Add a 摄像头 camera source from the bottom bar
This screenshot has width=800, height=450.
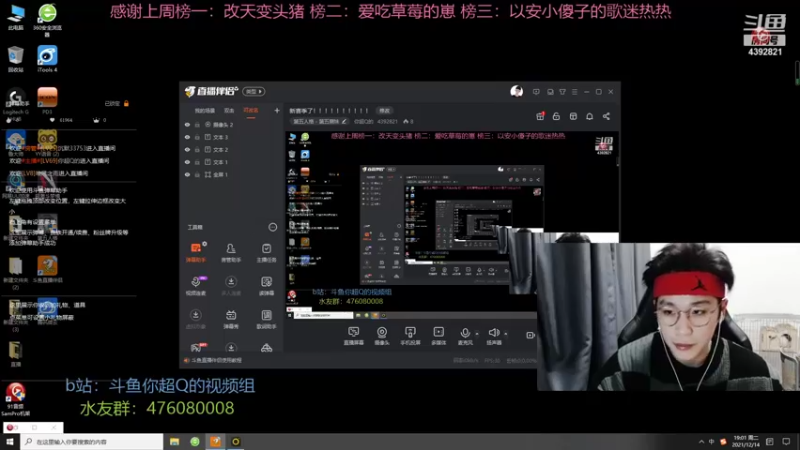[382, 336]
